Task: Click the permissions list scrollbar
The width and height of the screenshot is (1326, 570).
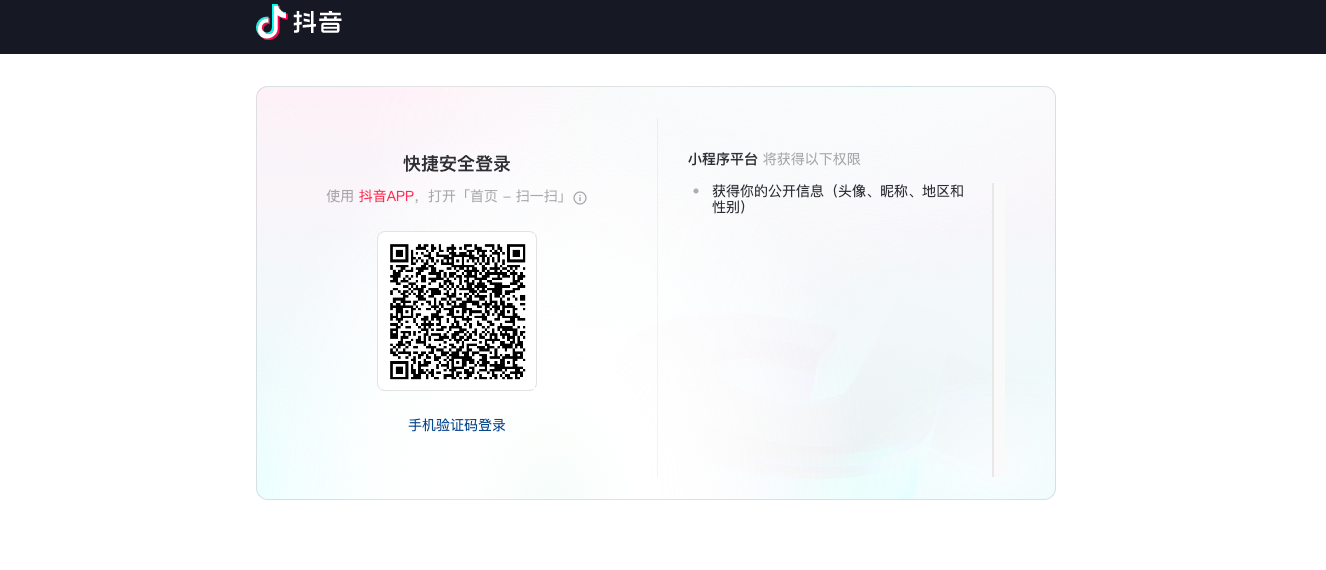Action: [993, 330]
